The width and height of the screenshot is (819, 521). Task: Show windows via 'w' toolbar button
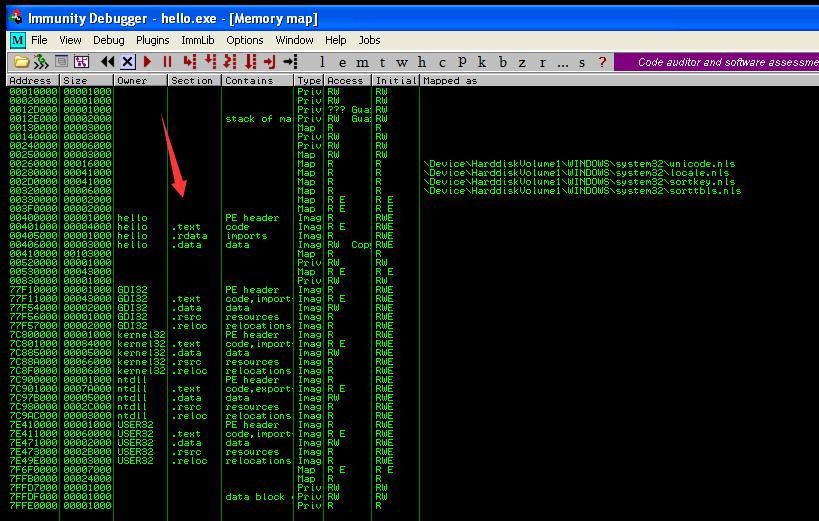[x=402, y=62]
